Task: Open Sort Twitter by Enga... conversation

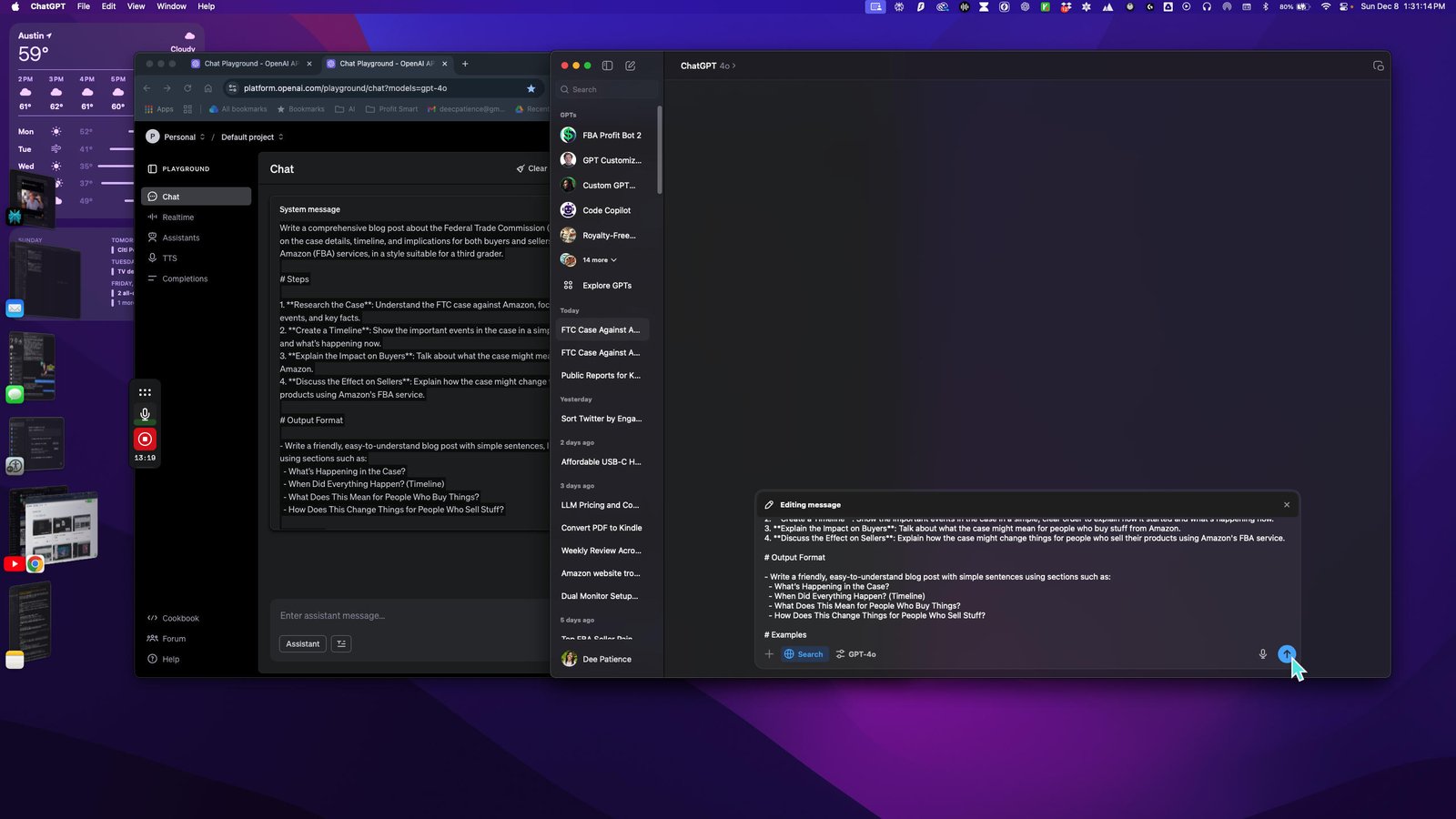Action: 601,419
